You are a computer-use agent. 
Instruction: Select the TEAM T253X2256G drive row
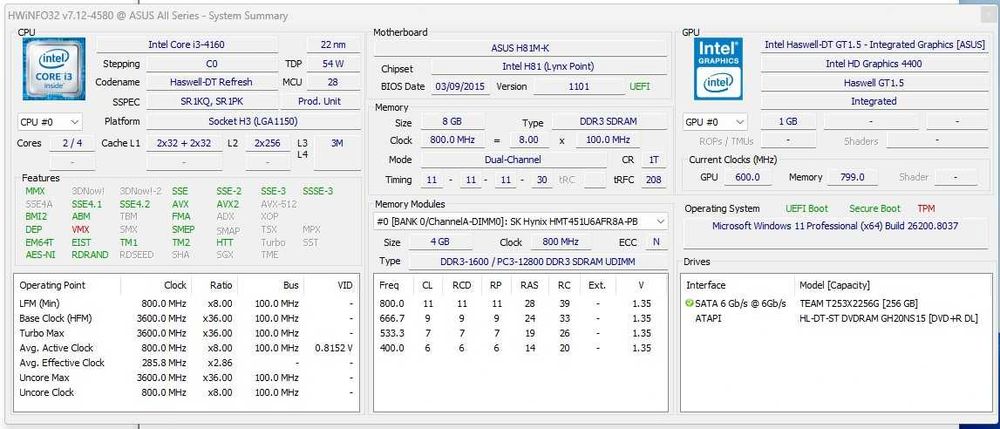tap(835, 303)
